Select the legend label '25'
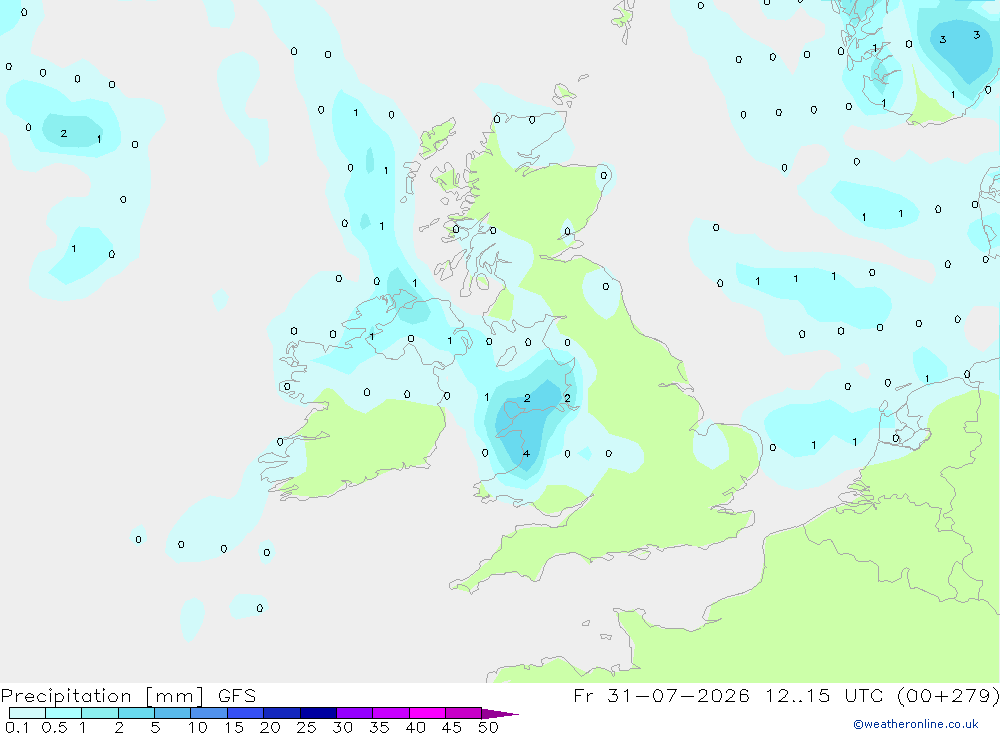 [307, 727]
